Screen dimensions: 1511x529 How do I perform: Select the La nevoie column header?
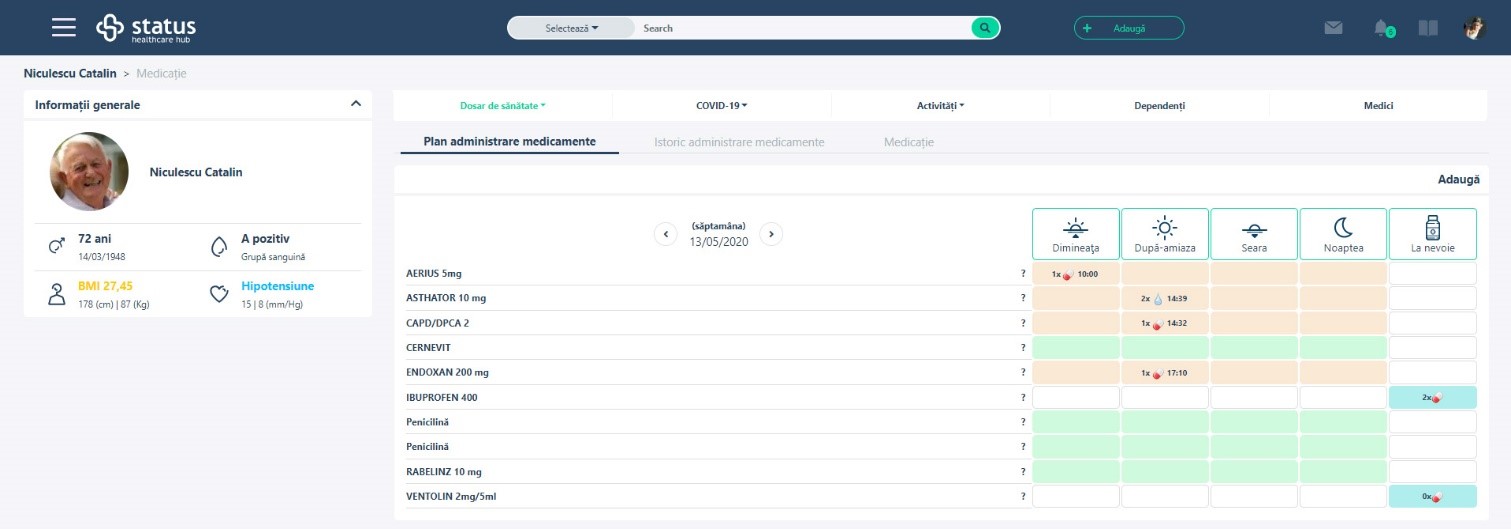pyautogui.click(x=1432, y=234)
